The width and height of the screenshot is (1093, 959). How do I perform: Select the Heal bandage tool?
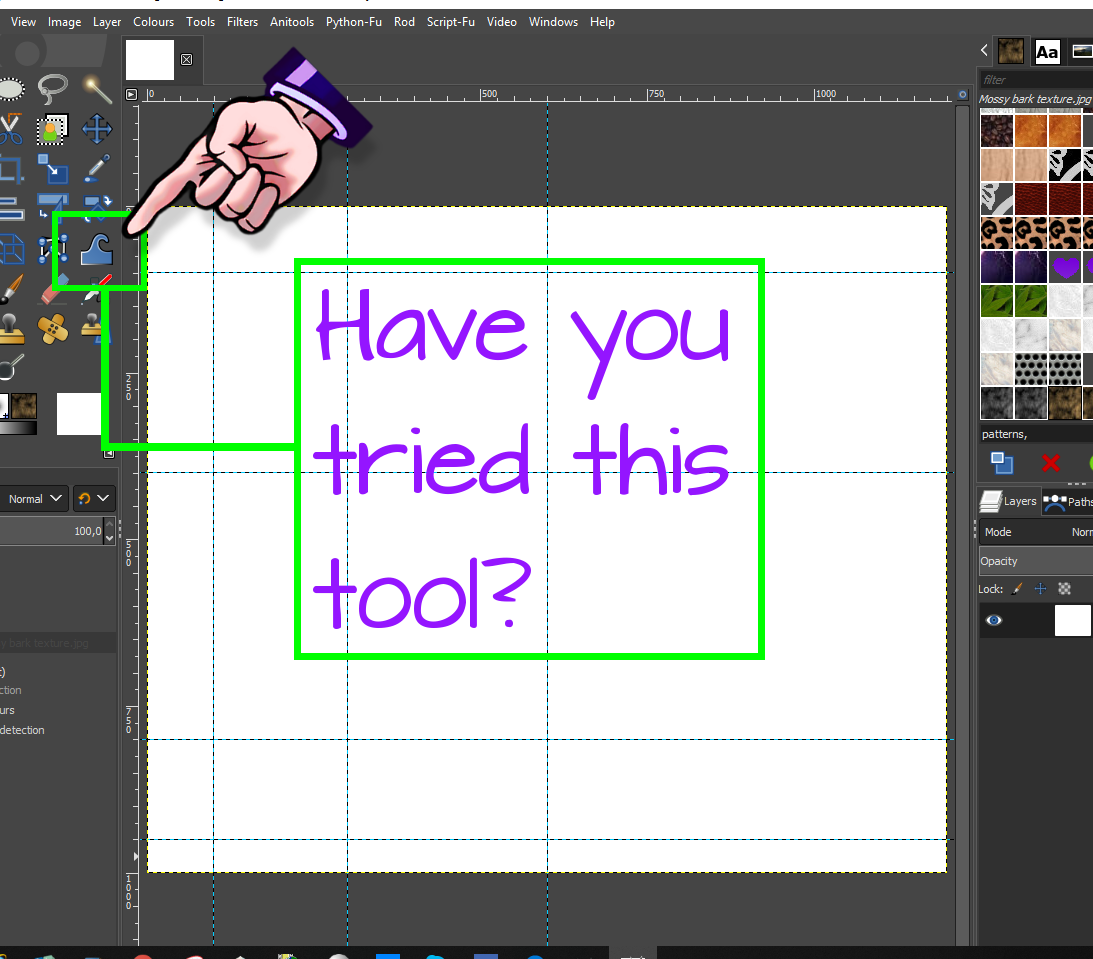click(x=53, y=329)
